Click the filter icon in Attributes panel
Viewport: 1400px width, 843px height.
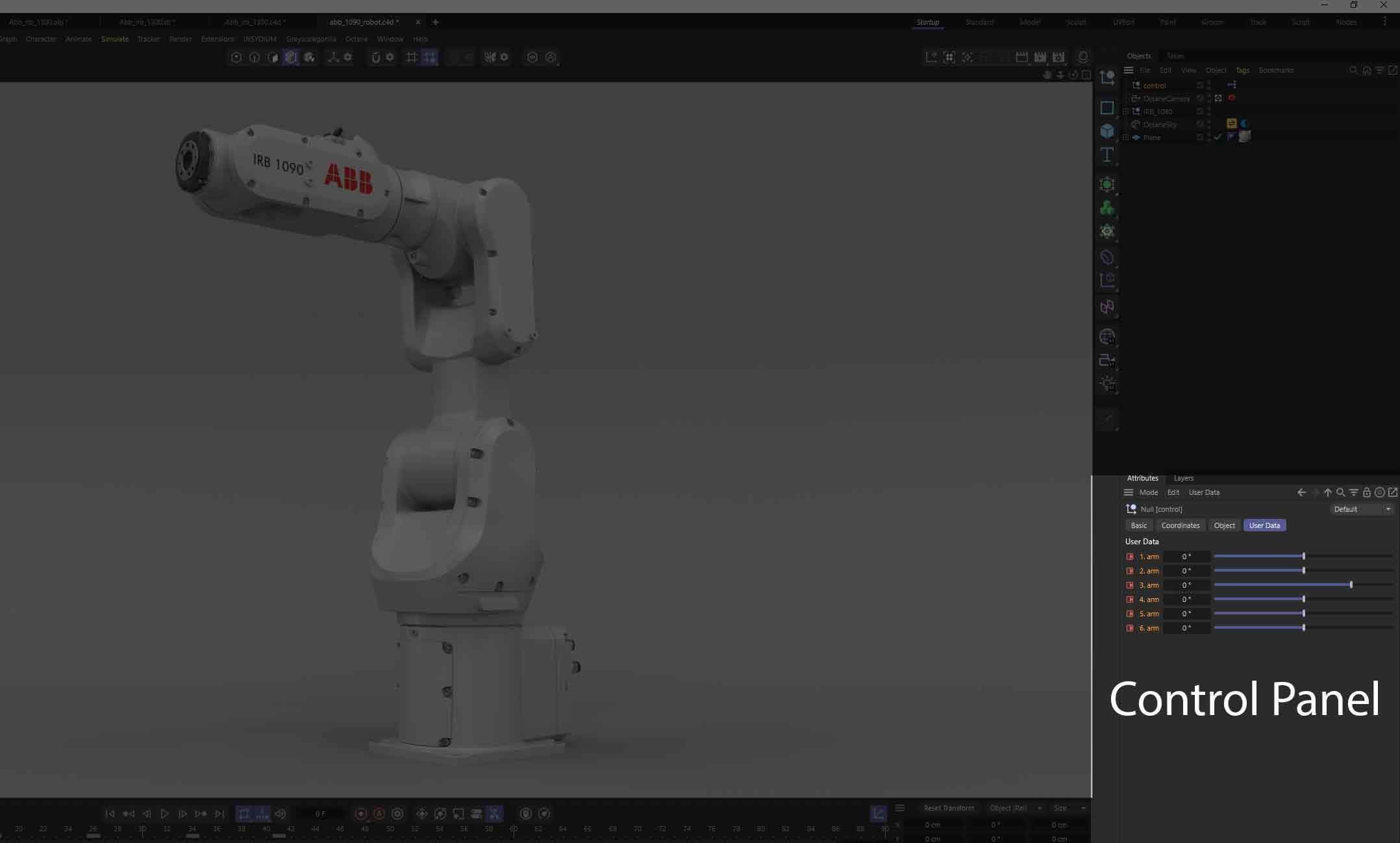[1354, 492]
